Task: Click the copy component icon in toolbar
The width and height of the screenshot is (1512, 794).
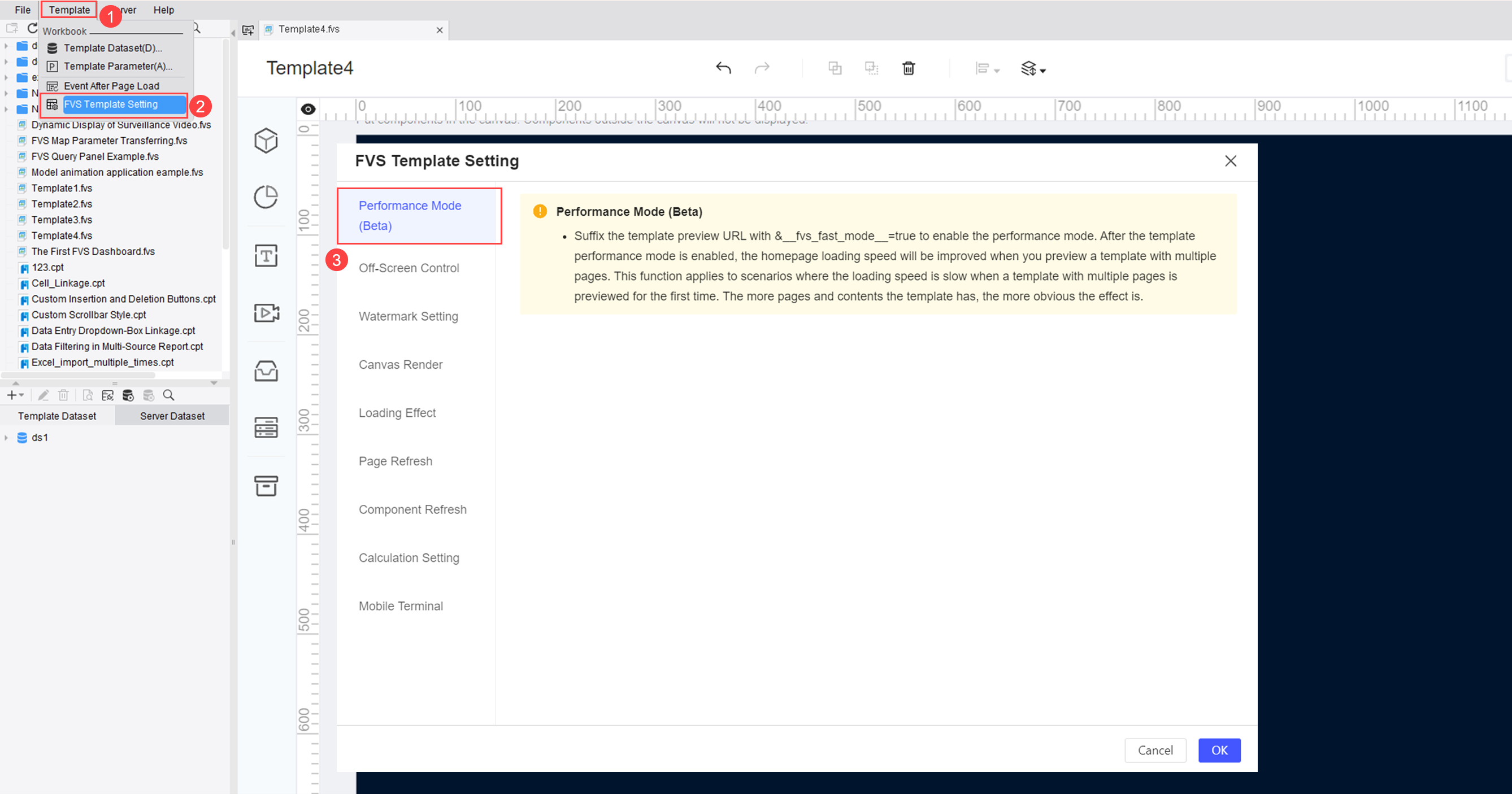Action: (x=835, y=69)
